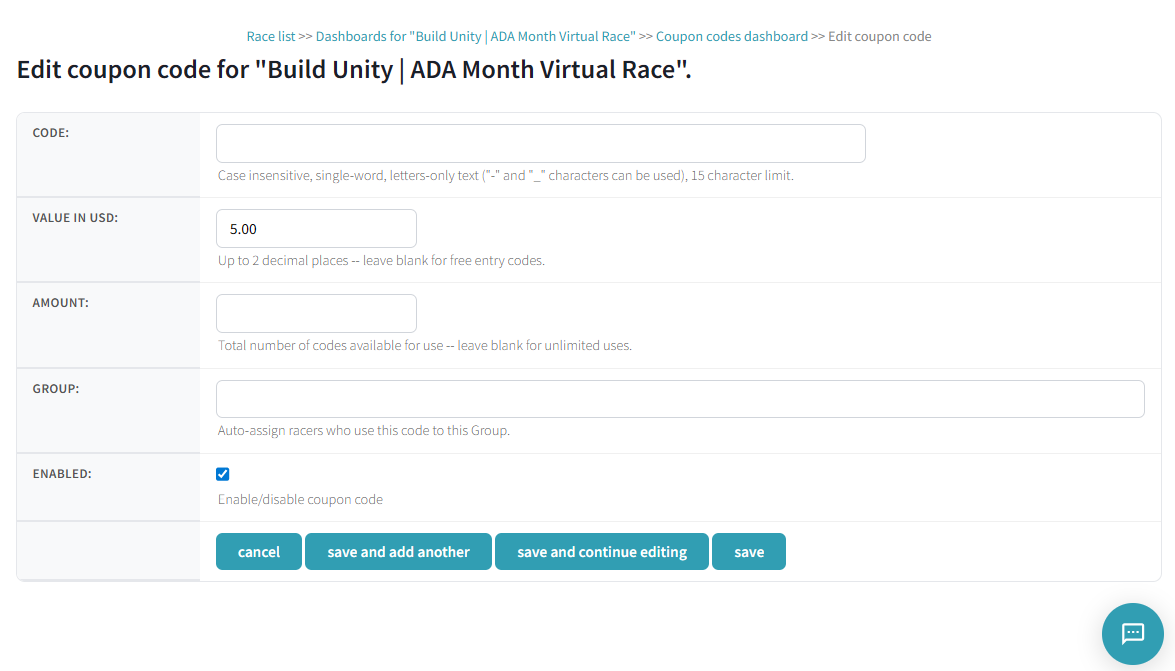Select the value 5.00 in the USD field

[x=316, y=228]
